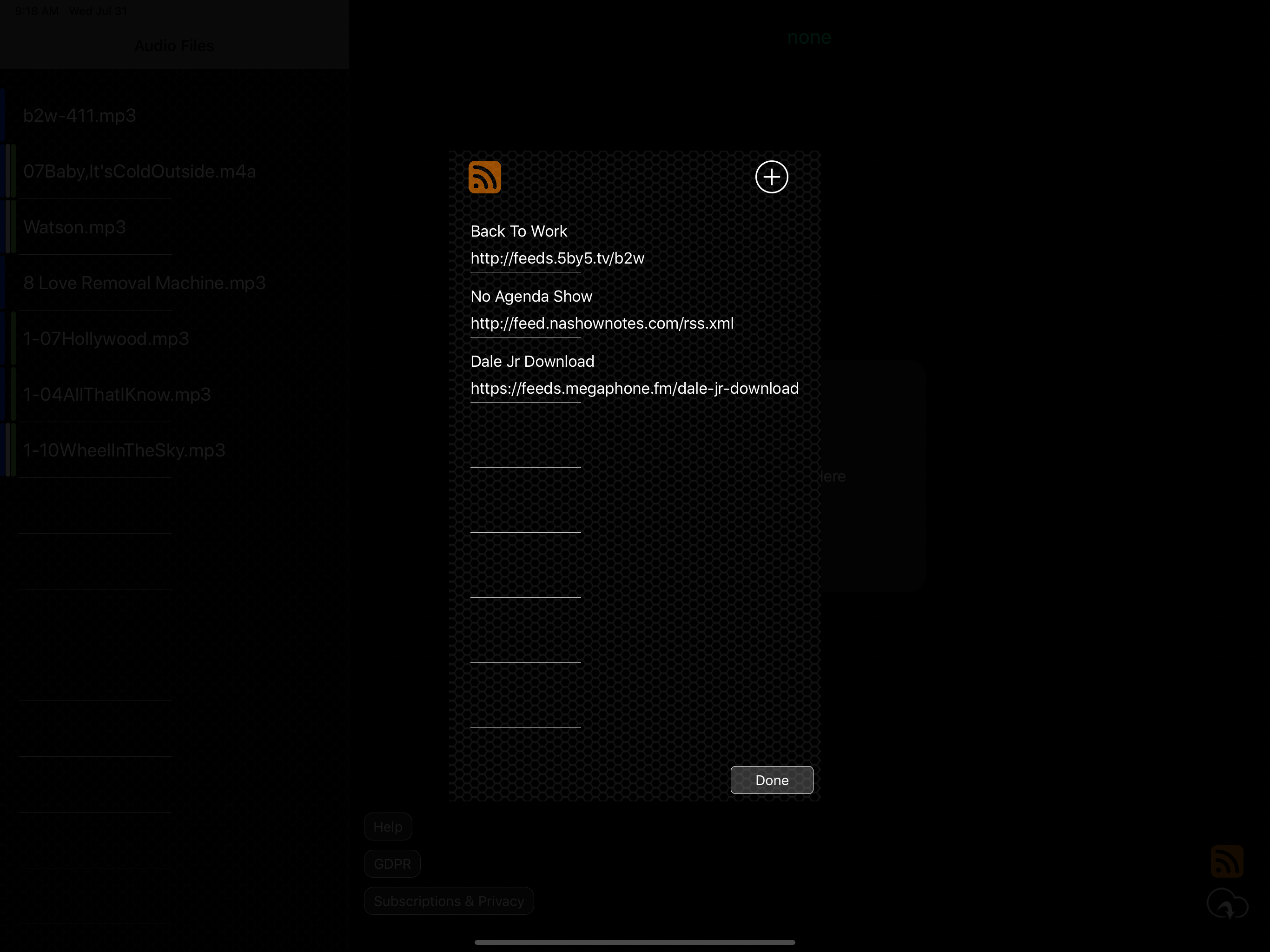Viewport: 1270px width, 952px height.
Task: Select the Back To Work feed title
Action: [518, 231]
